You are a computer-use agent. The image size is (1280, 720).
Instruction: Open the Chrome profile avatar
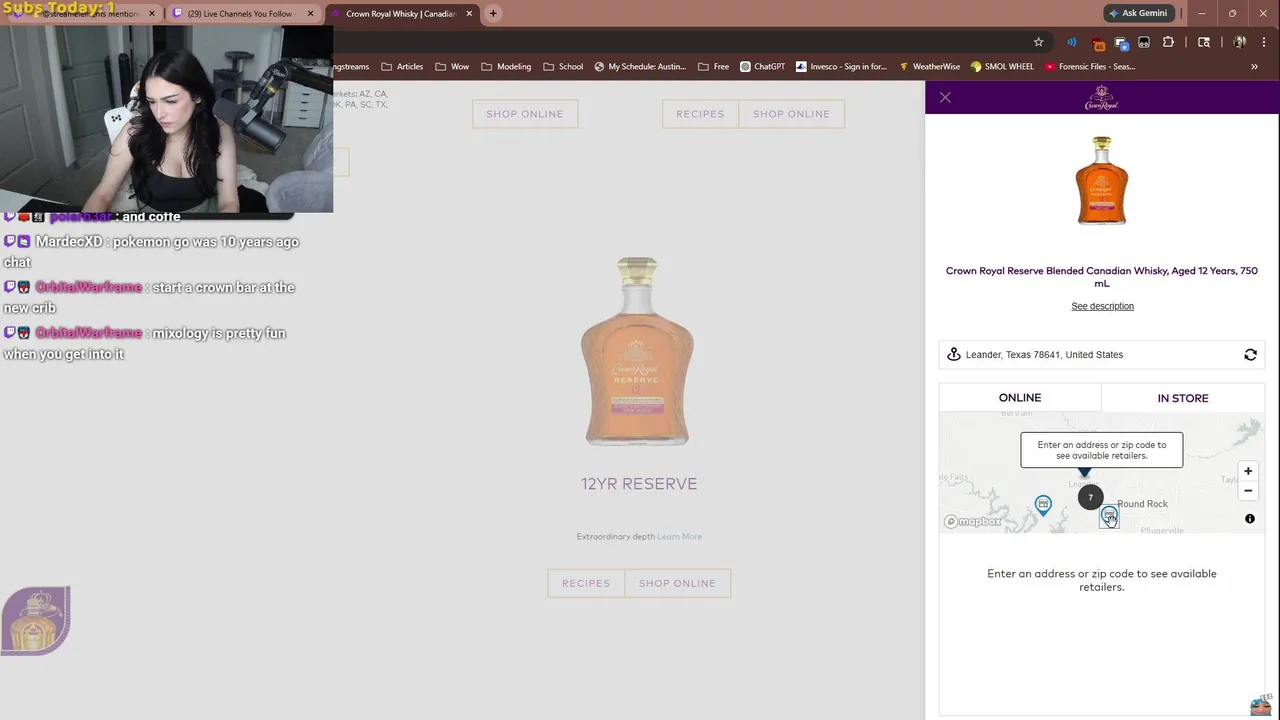click(1240, 42)
